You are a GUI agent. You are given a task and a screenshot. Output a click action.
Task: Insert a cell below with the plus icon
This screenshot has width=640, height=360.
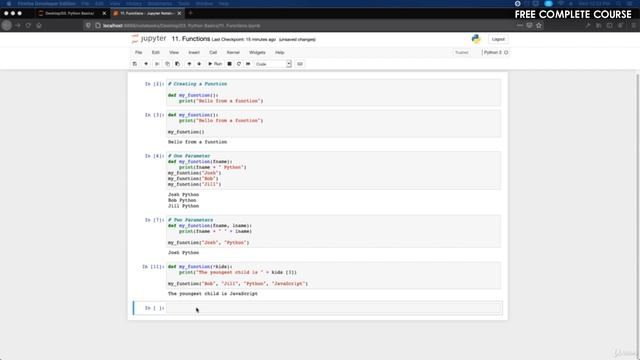146,64
